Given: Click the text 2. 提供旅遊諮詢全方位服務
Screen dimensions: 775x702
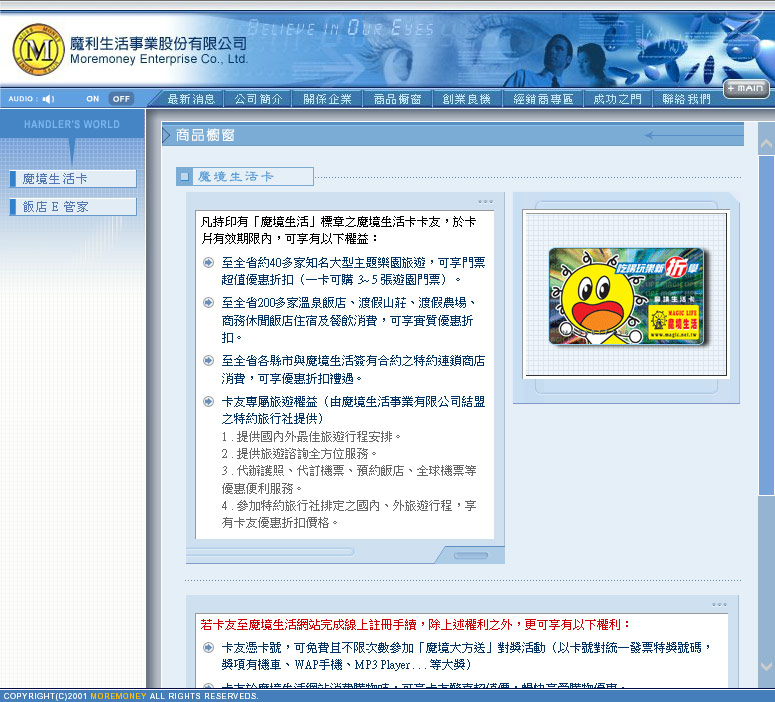Looking at the screenshot, I should pyautogui.click(x=299, y=454).
